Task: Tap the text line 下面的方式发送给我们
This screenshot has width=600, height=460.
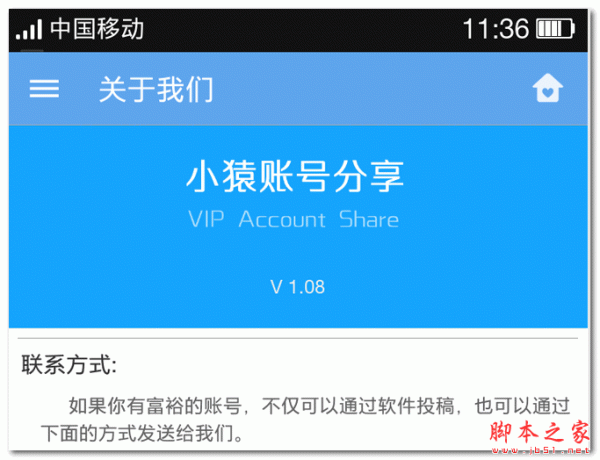Action: [142, 434]
